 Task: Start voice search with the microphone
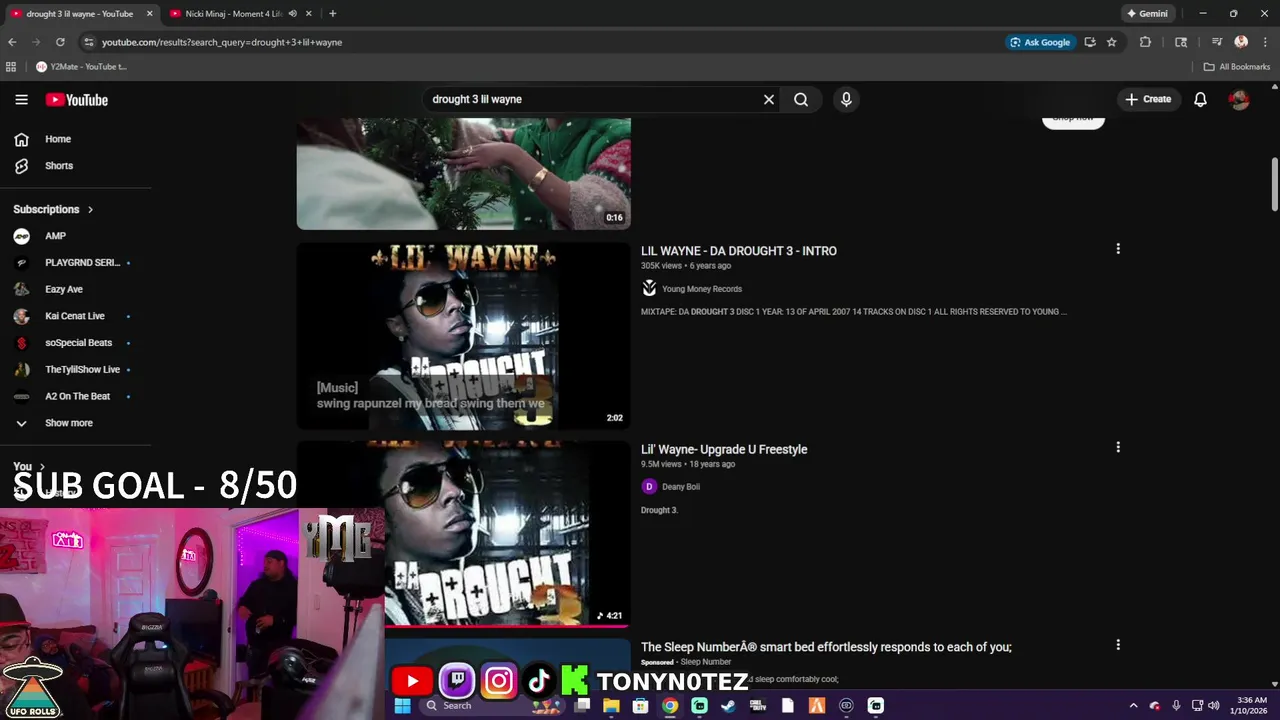[846, 99]
